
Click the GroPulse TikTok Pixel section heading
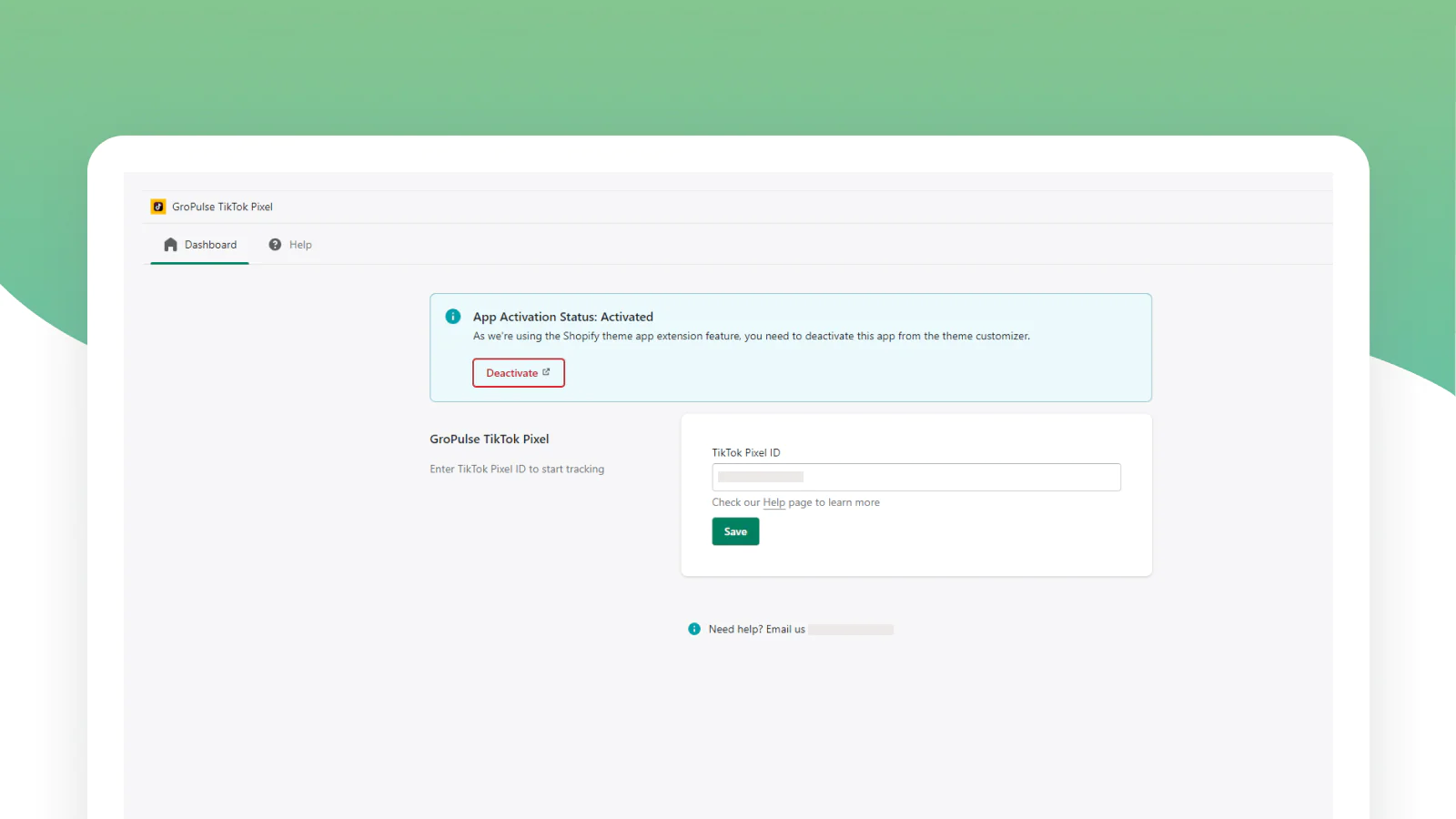(489, 439)
